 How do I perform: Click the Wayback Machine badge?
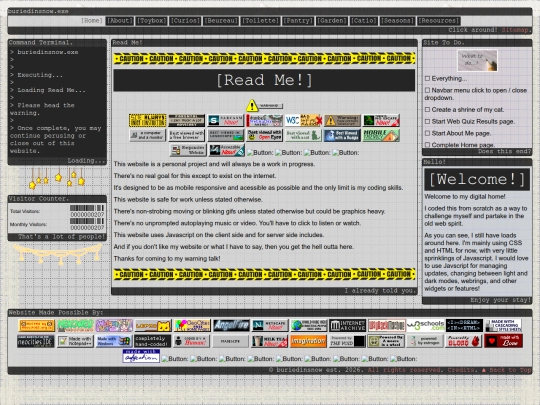pyautogui.click(x=386, y=325)
